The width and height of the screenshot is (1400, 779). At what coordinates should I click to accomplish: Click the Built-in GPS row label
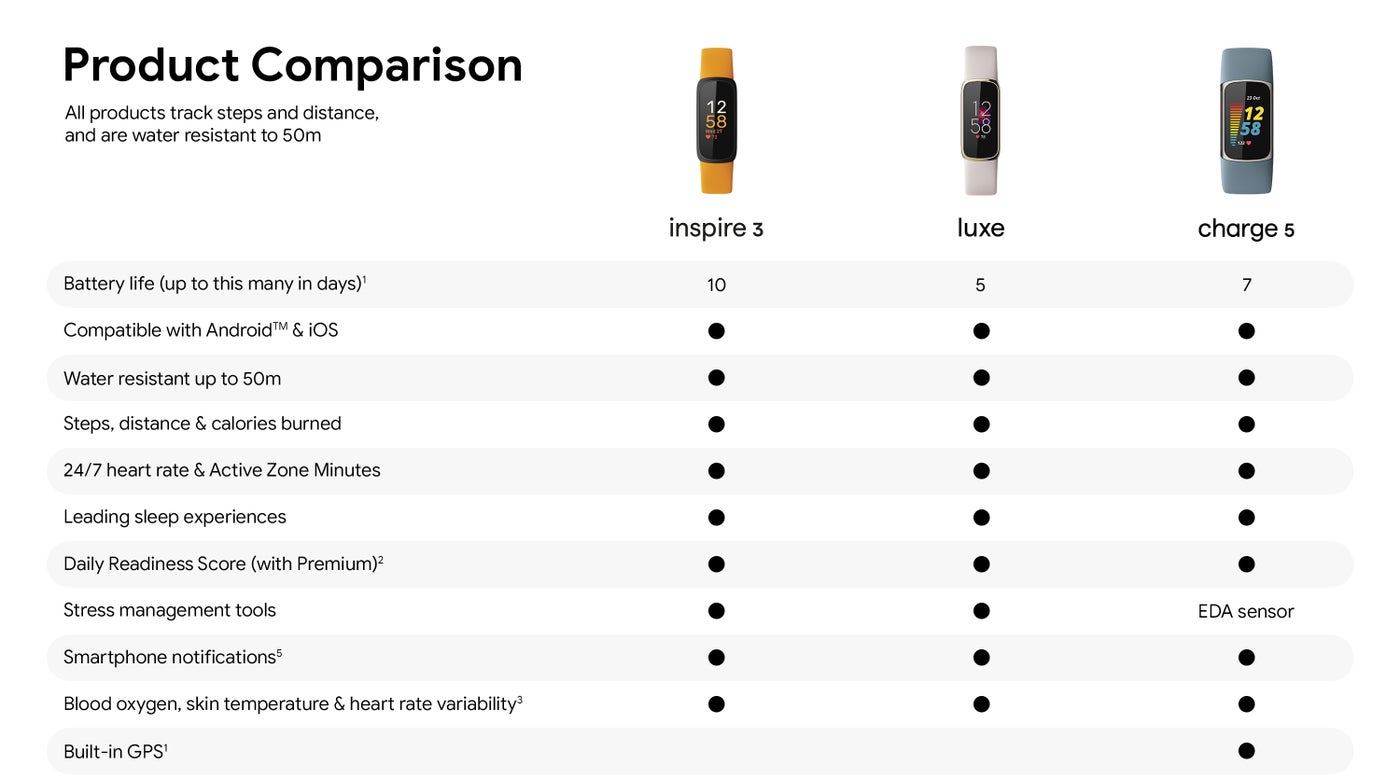(x=115, y=752)
